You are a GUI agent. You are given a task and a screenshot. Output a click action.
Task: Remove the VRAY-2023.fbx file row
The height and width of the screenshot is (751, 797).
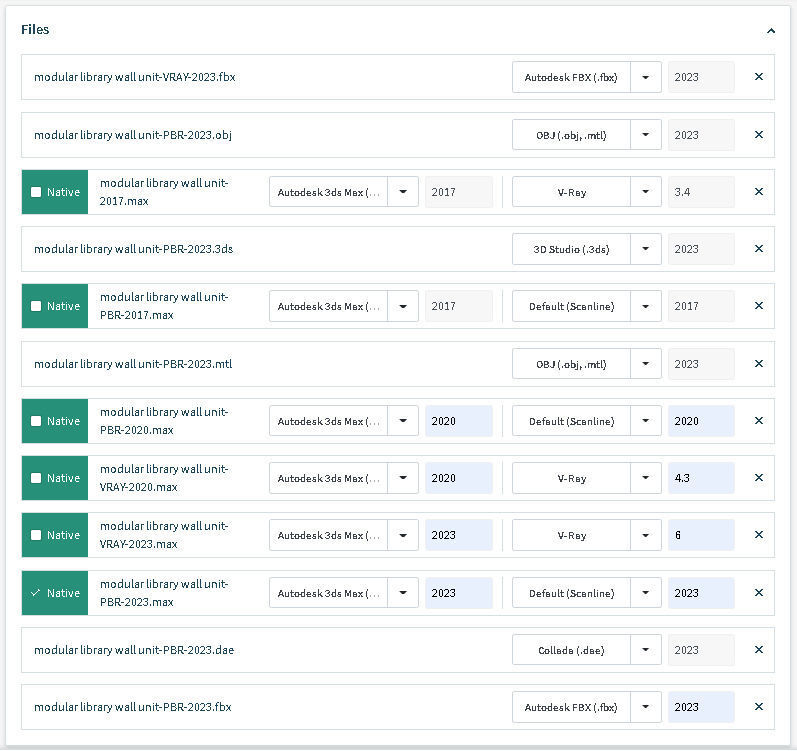759,77
